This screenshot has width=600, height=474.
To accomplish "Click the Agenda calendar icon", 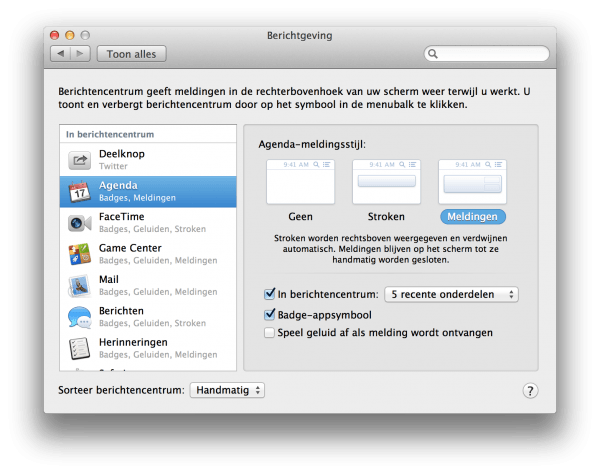I will [80, 191].
